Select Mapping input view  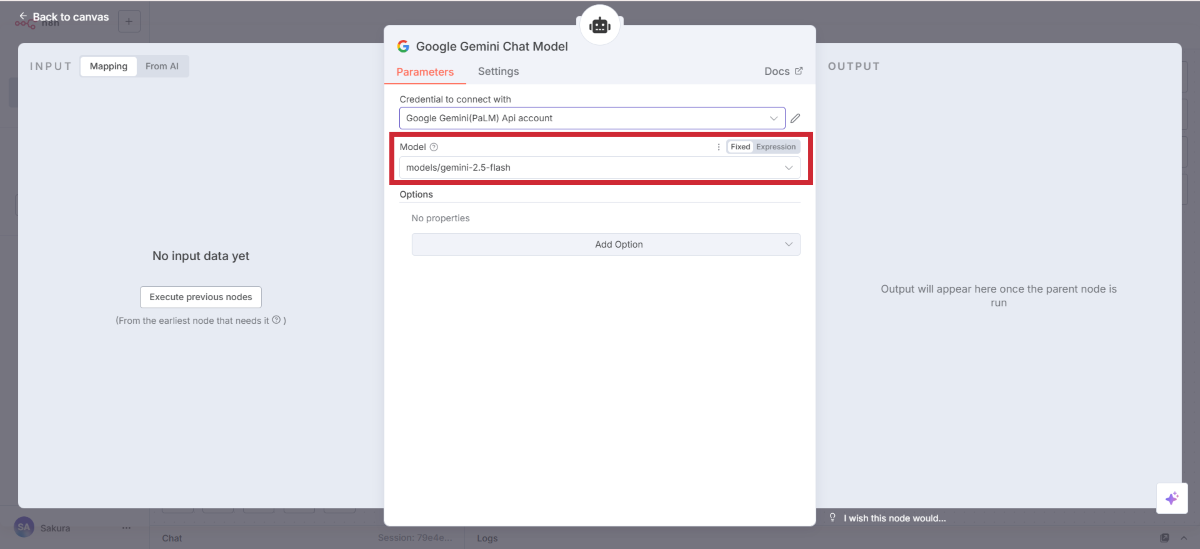[109, 66]
